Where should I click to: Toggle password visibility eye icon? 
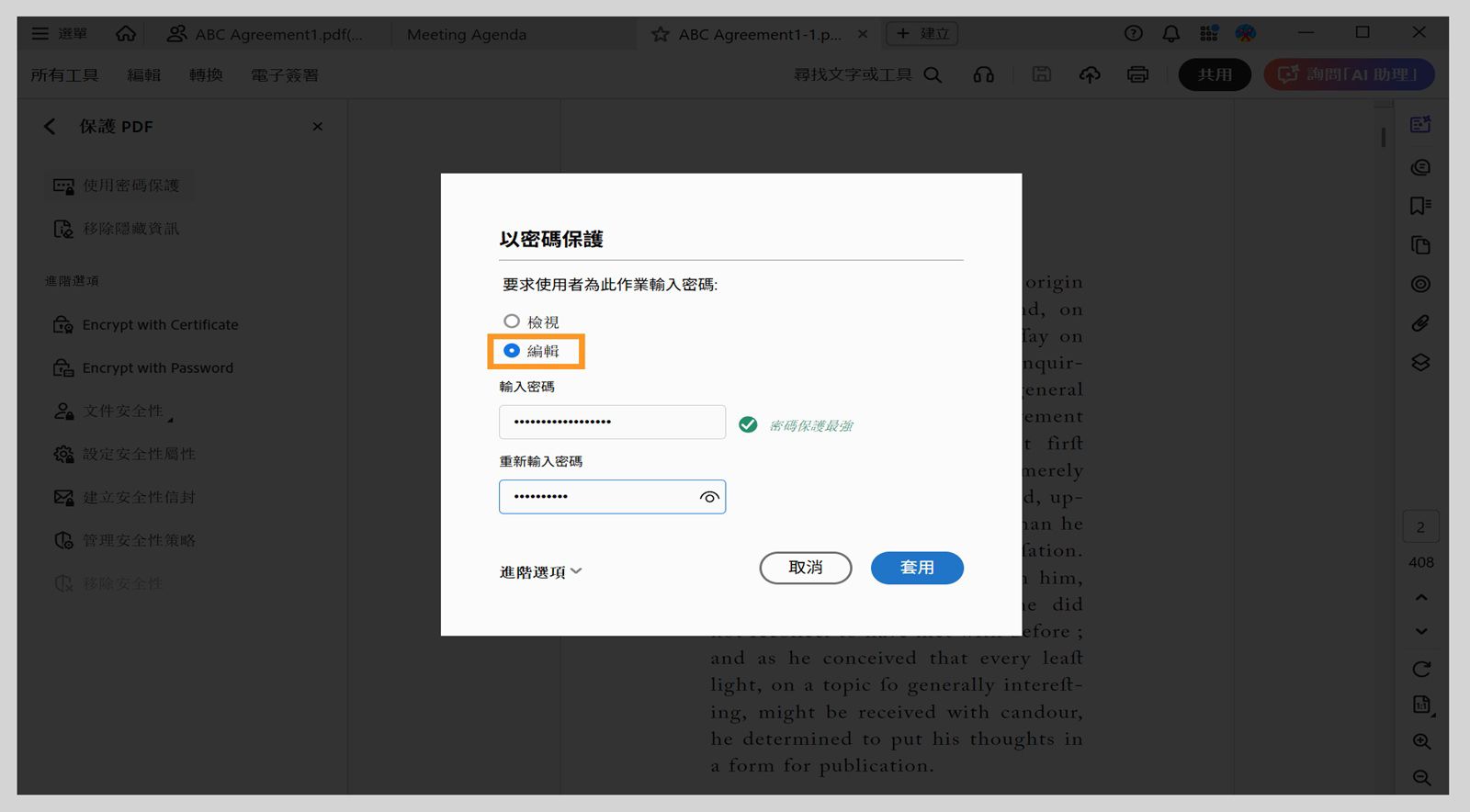[x=709, y=497]
